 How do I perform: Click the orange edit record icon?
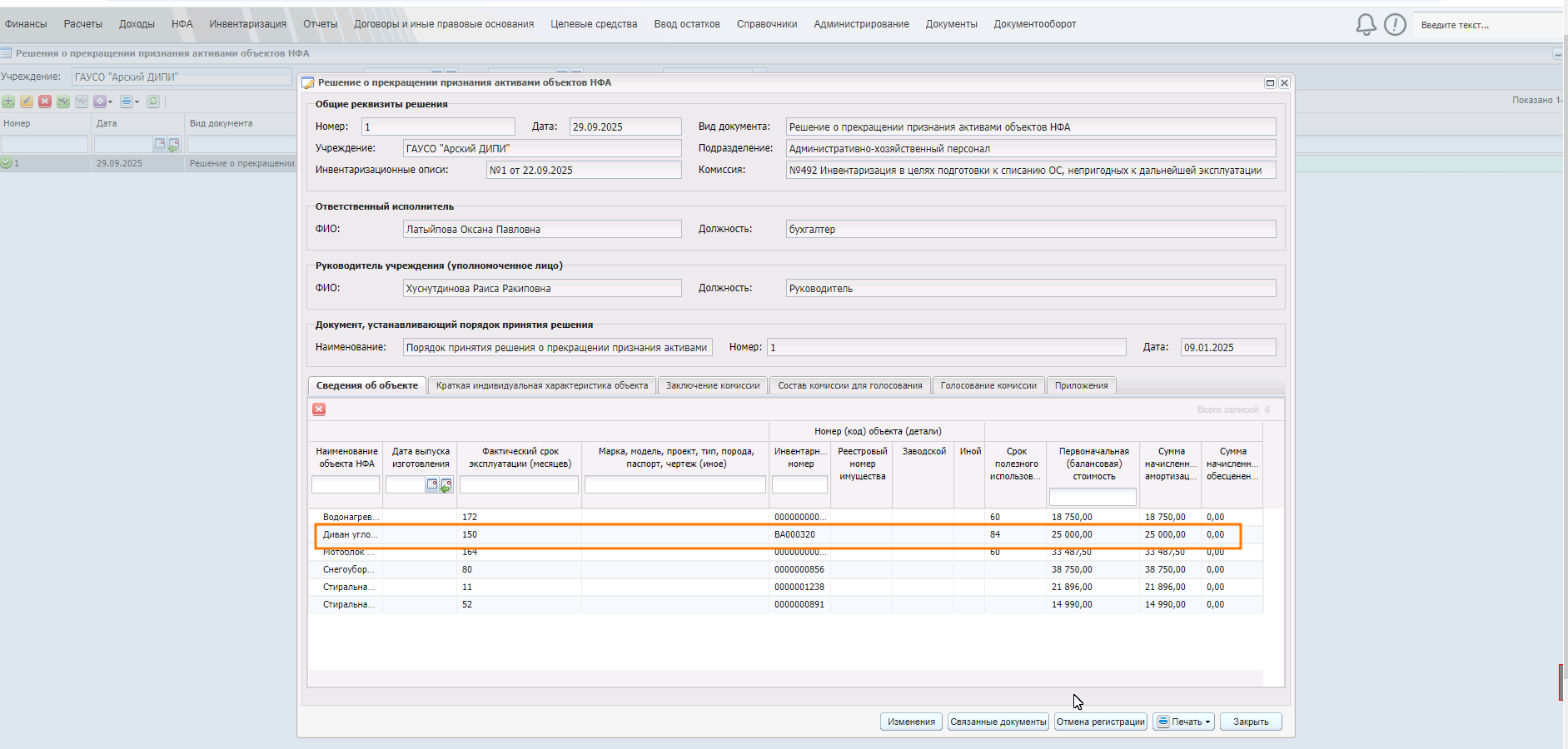coord(27,102)
